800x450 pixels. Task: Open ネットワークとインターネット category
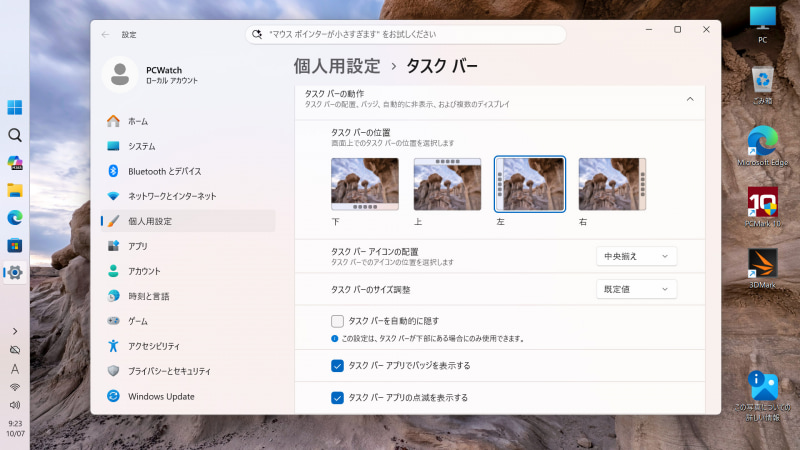188,196
